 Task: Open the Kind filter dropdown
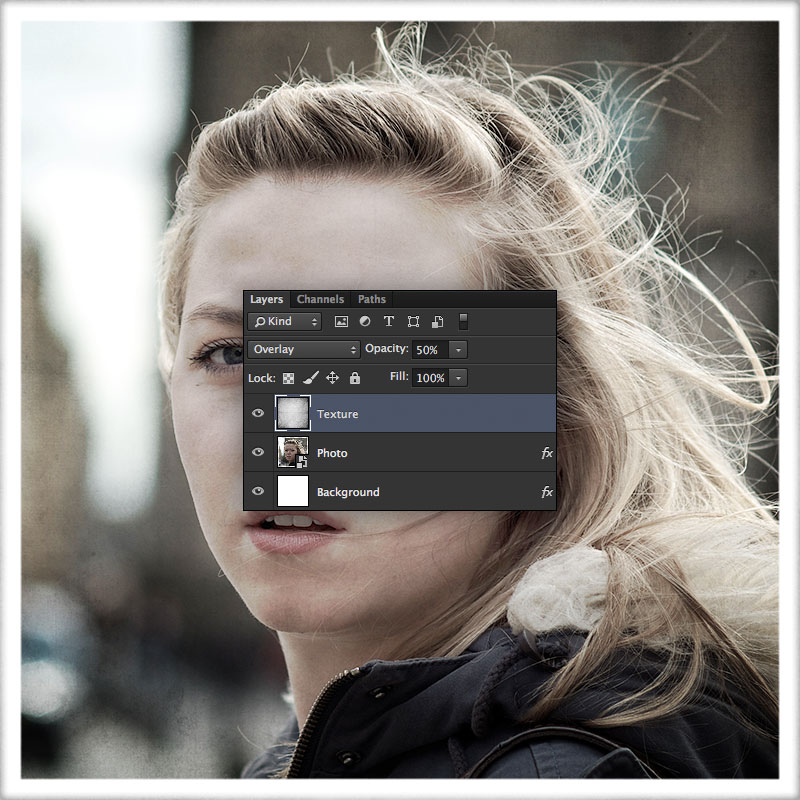[285, 322]
